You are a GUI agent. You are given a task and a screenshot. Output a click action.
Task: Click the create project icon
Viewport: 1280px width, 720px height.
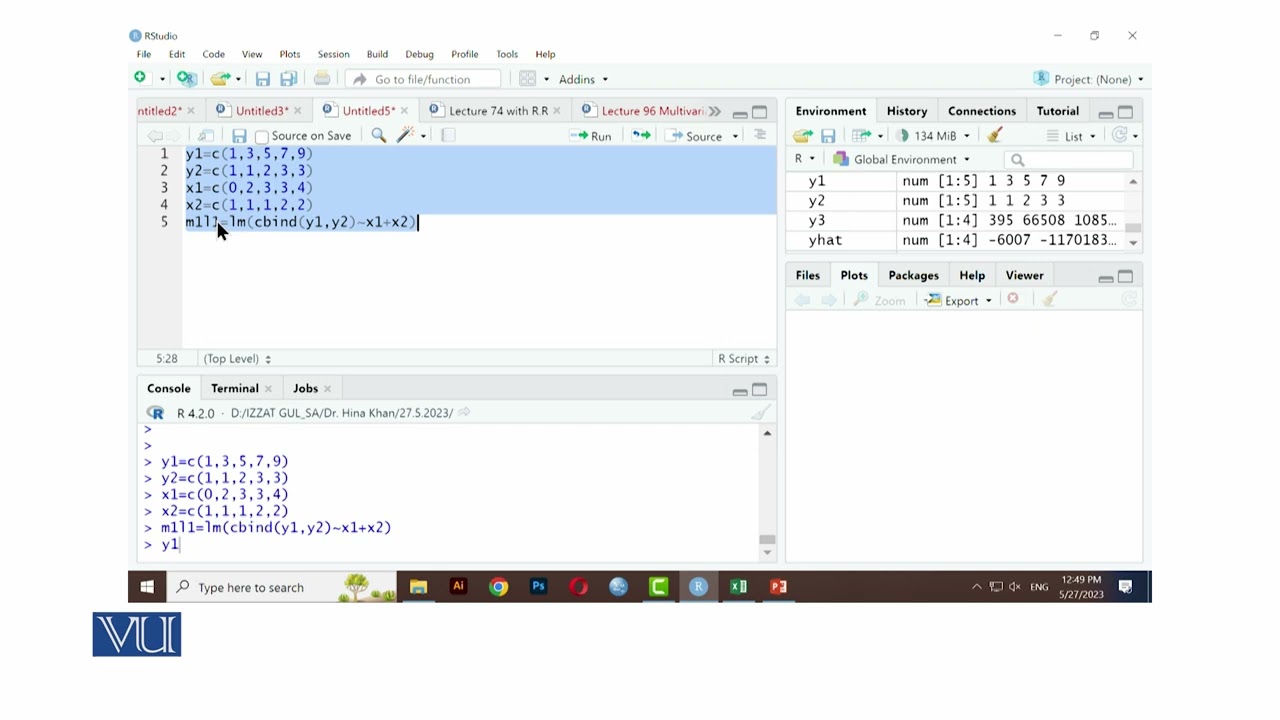coord(186,78)
